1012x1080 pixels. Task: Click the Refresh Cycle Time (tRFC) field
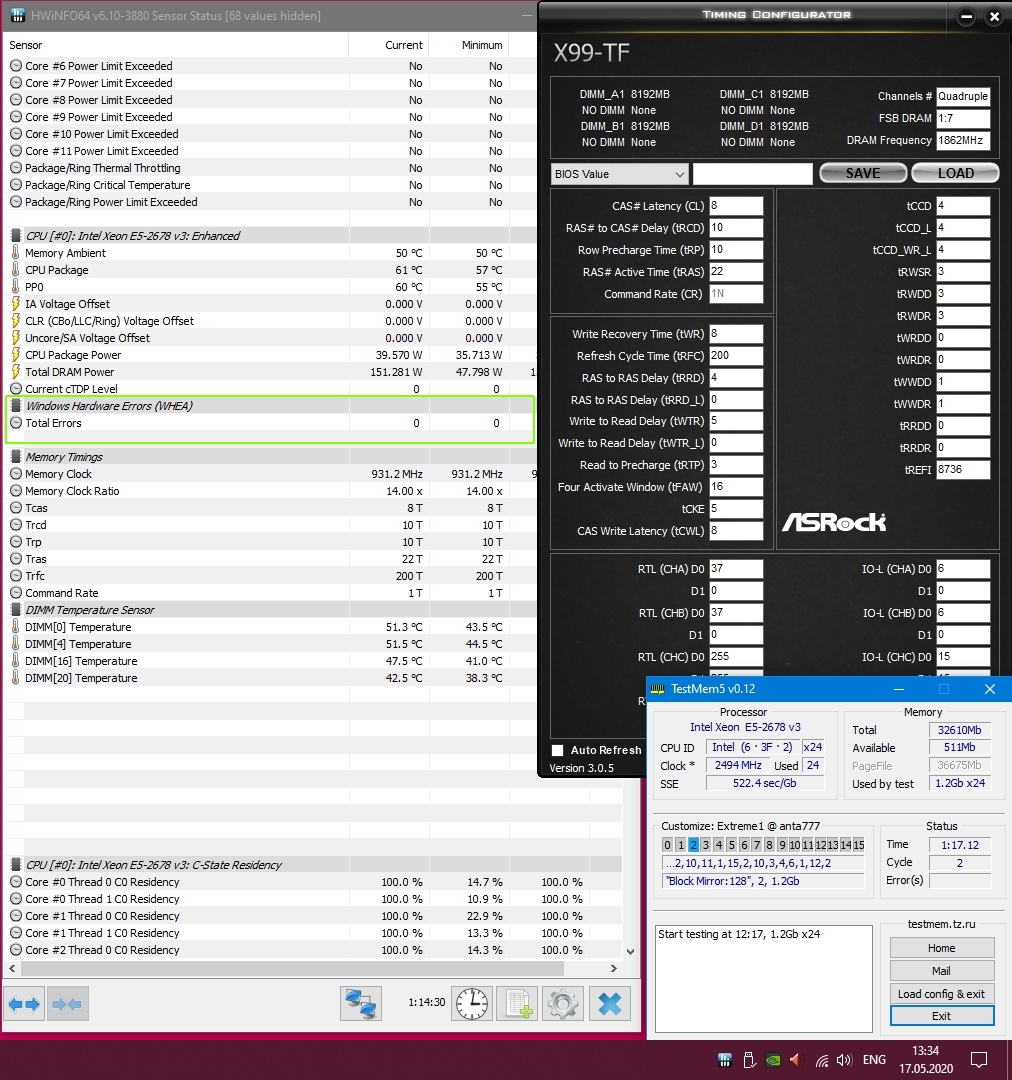[x=736, y=355]
